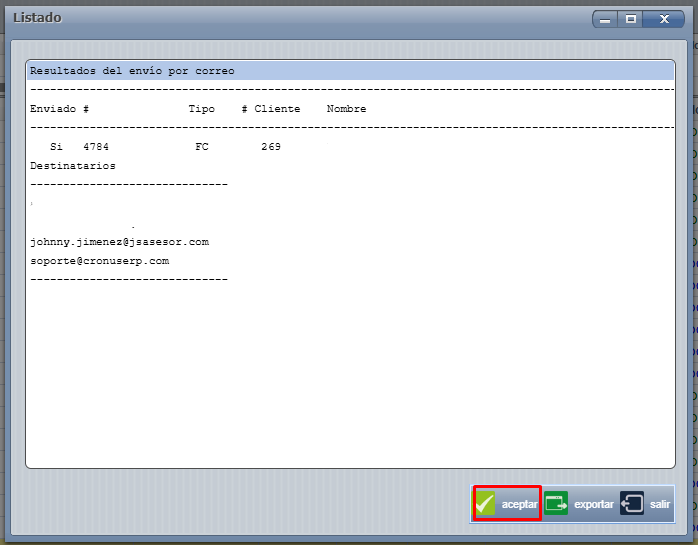
Task: Click the 'Enviado #' column header
Action: 60,109
